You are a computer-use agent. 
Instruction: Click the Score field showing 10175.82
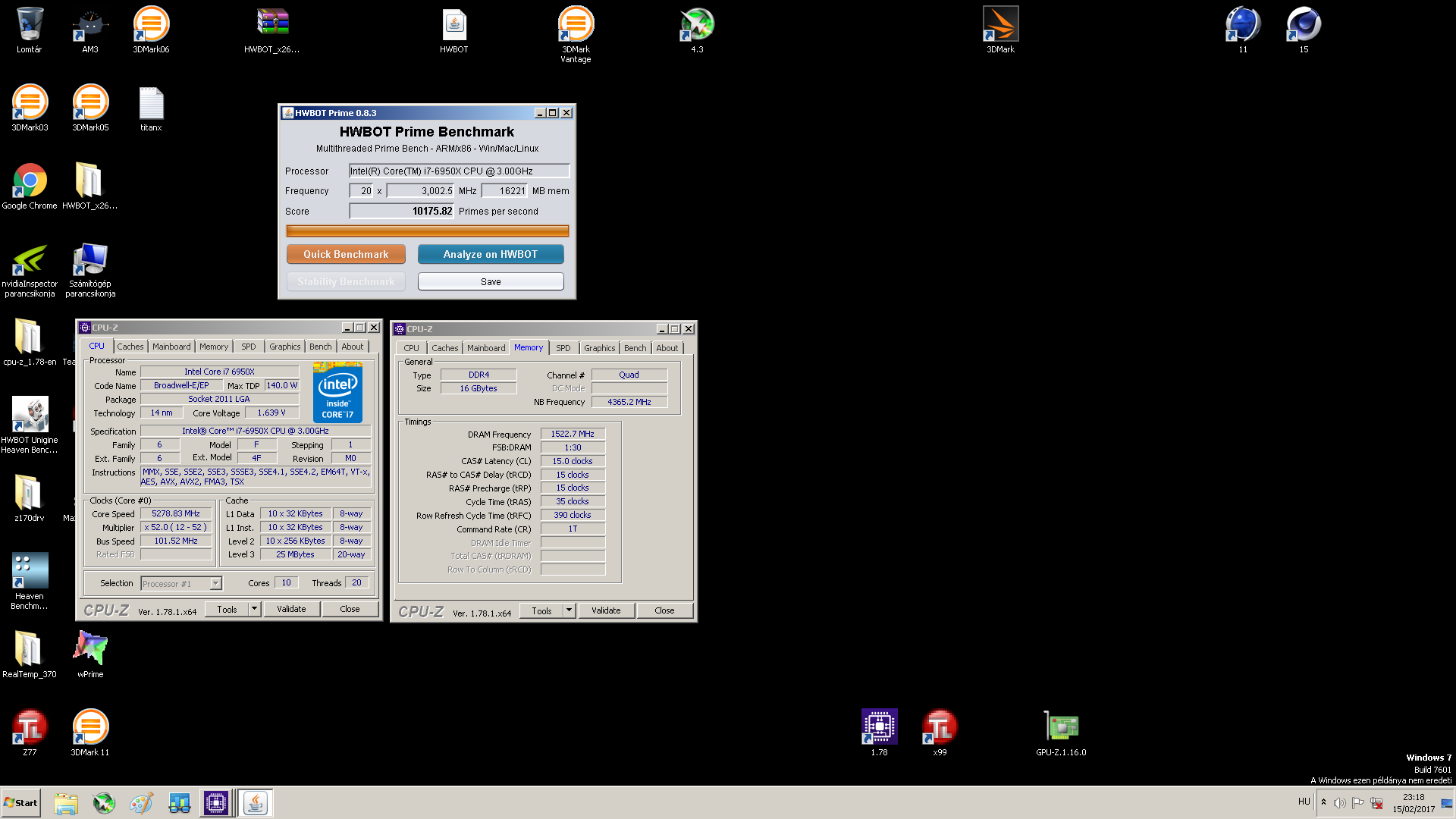(401, 212)
